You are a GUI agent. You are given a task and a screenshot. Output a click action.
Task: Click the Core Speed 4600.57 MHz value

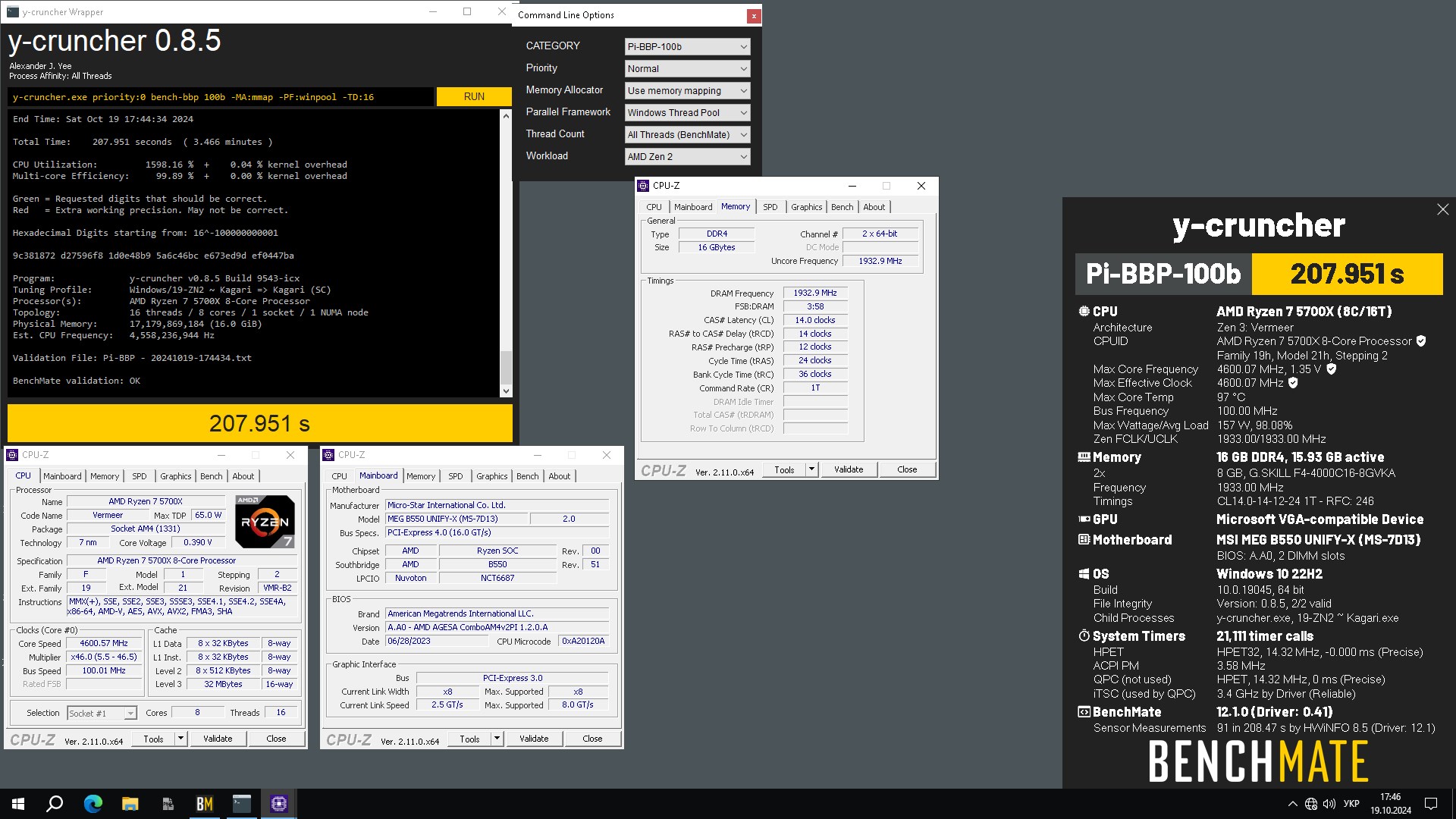pos(104,643)
